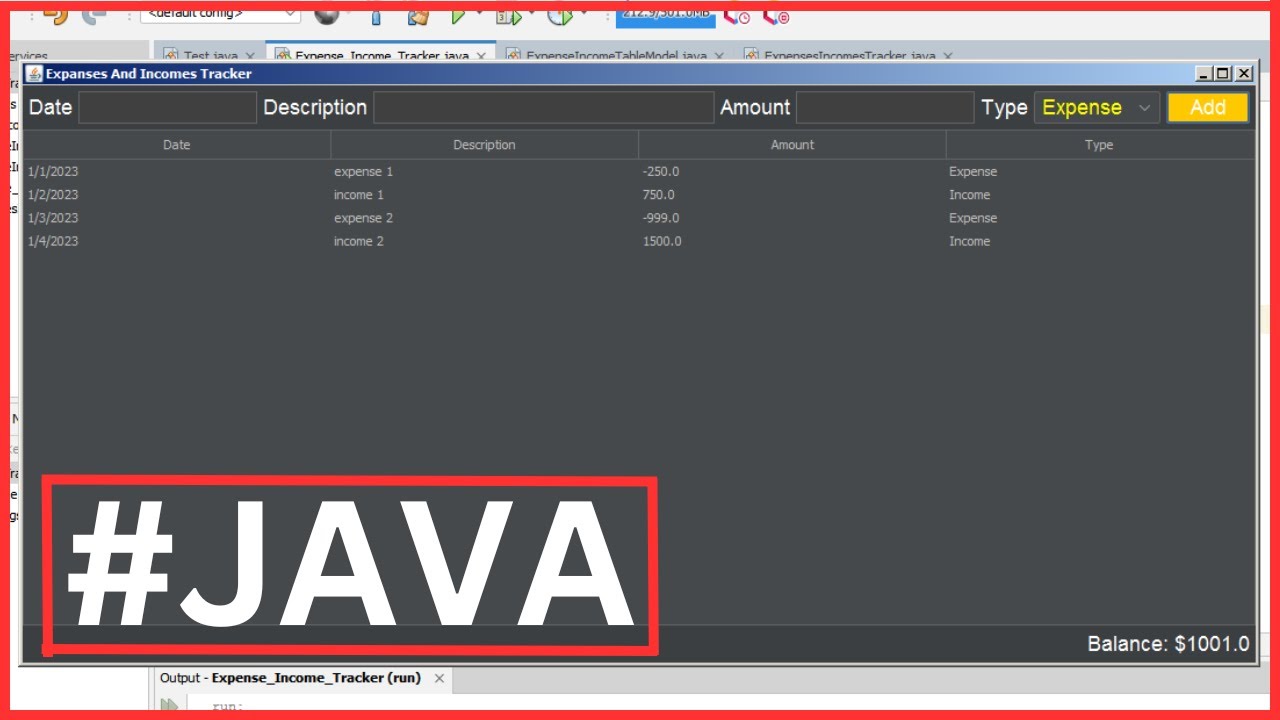Focus the Date input field
Screen dimensions: 1280x720
click(168, 108)
